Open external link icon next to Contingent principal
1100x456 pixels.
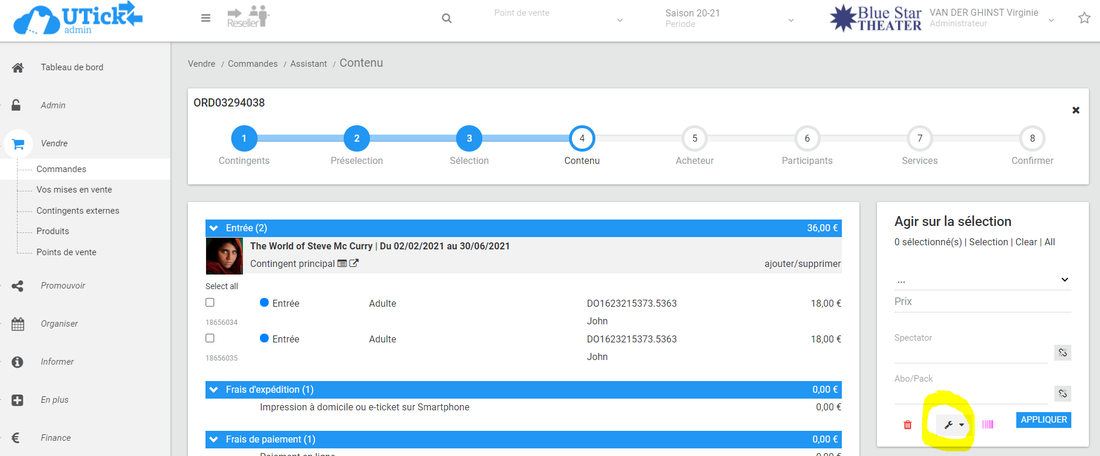354,264
